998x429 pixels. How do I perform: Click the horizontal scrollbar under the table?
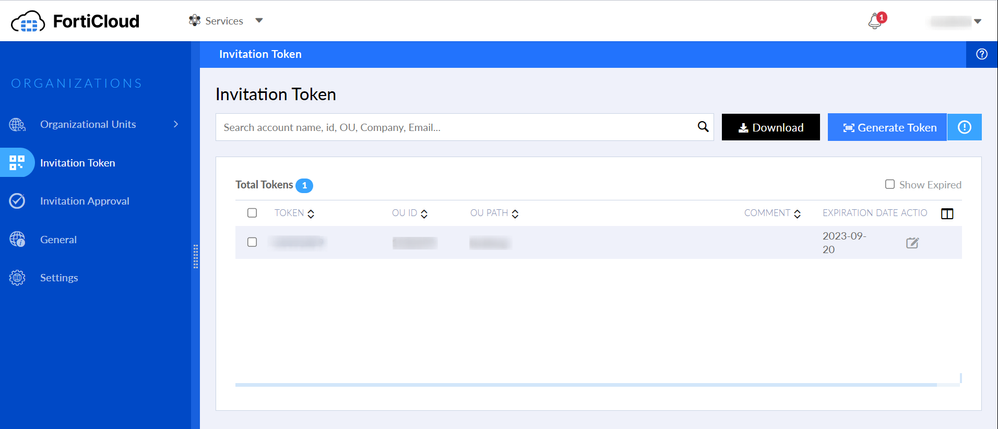pyautogui.click(x=586, y=384)
